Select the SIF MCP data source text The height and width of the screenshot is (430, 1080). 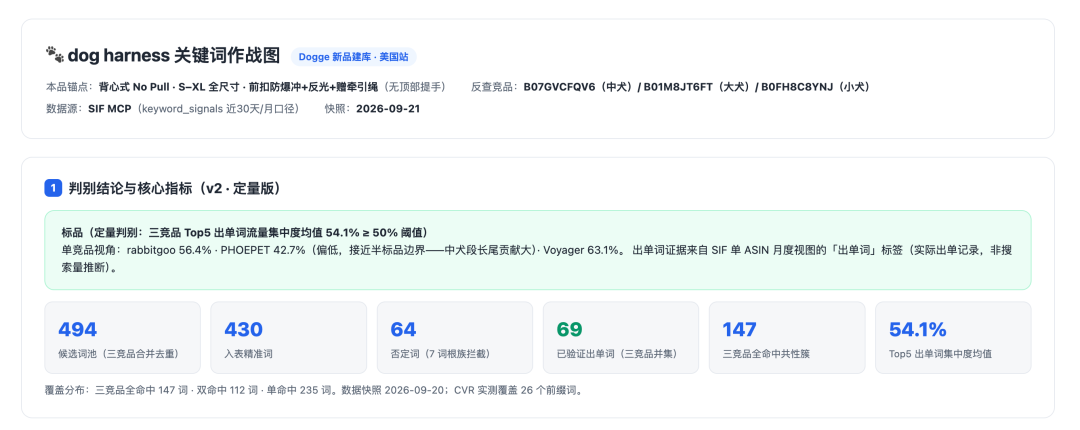coord(110,109)
